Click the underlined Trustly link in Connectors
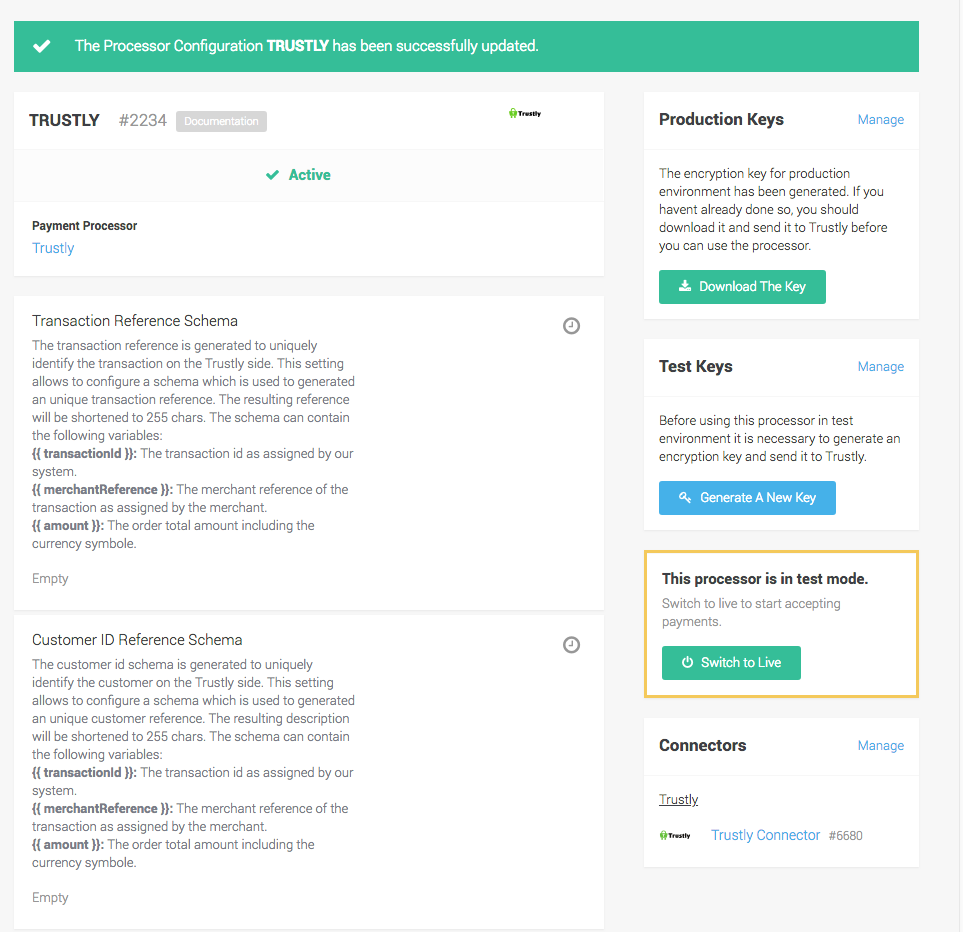The width and height of the screenshot is (963, 932). tap(678, 800)
